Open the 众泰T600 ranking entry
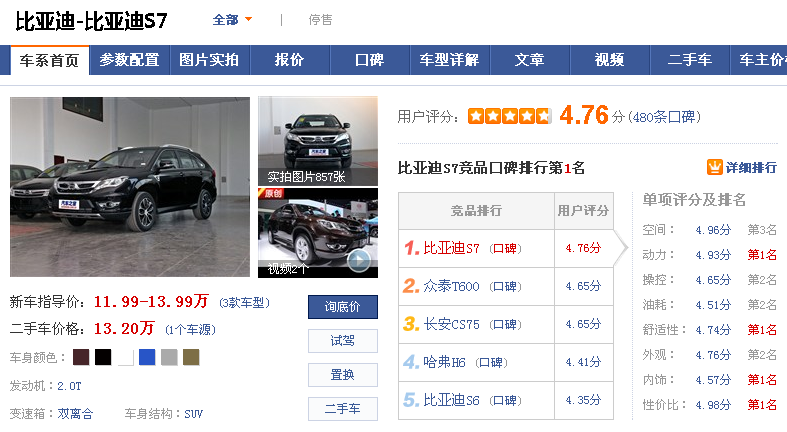The height and width of the screenshot is (432, 787). [451, 286]
